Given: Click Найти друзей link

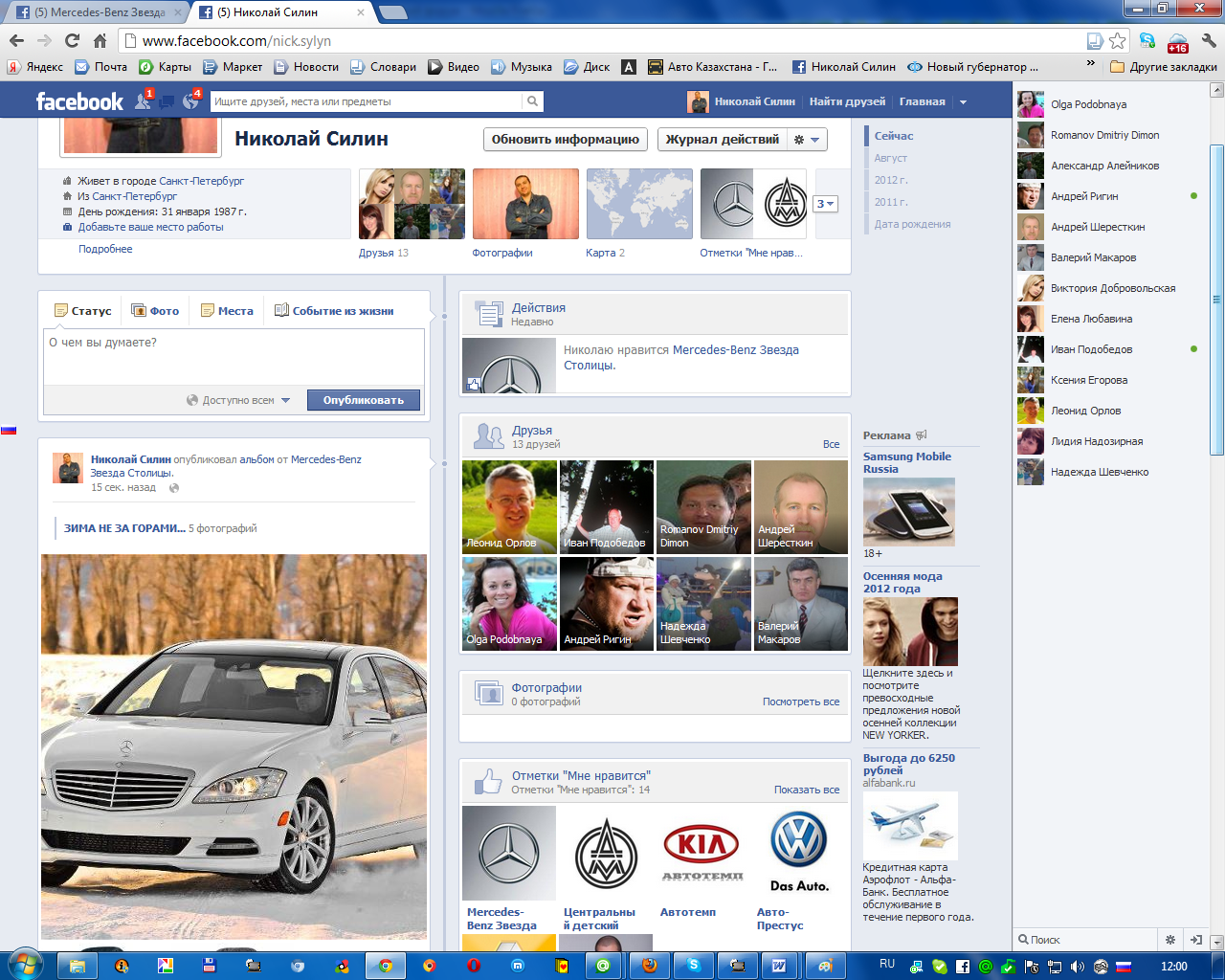Looking at the screenshot, I should tap(848, 101).
